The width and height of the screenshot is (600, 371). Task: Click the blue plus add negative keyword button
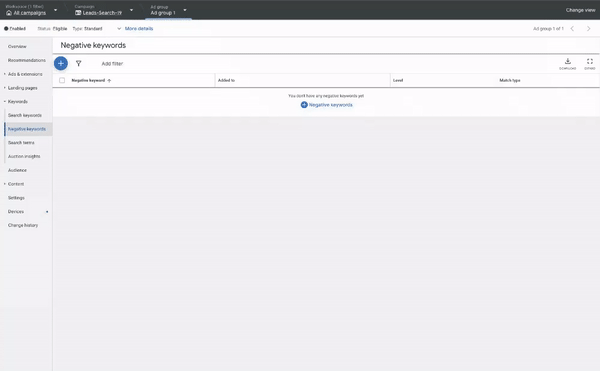61,63
